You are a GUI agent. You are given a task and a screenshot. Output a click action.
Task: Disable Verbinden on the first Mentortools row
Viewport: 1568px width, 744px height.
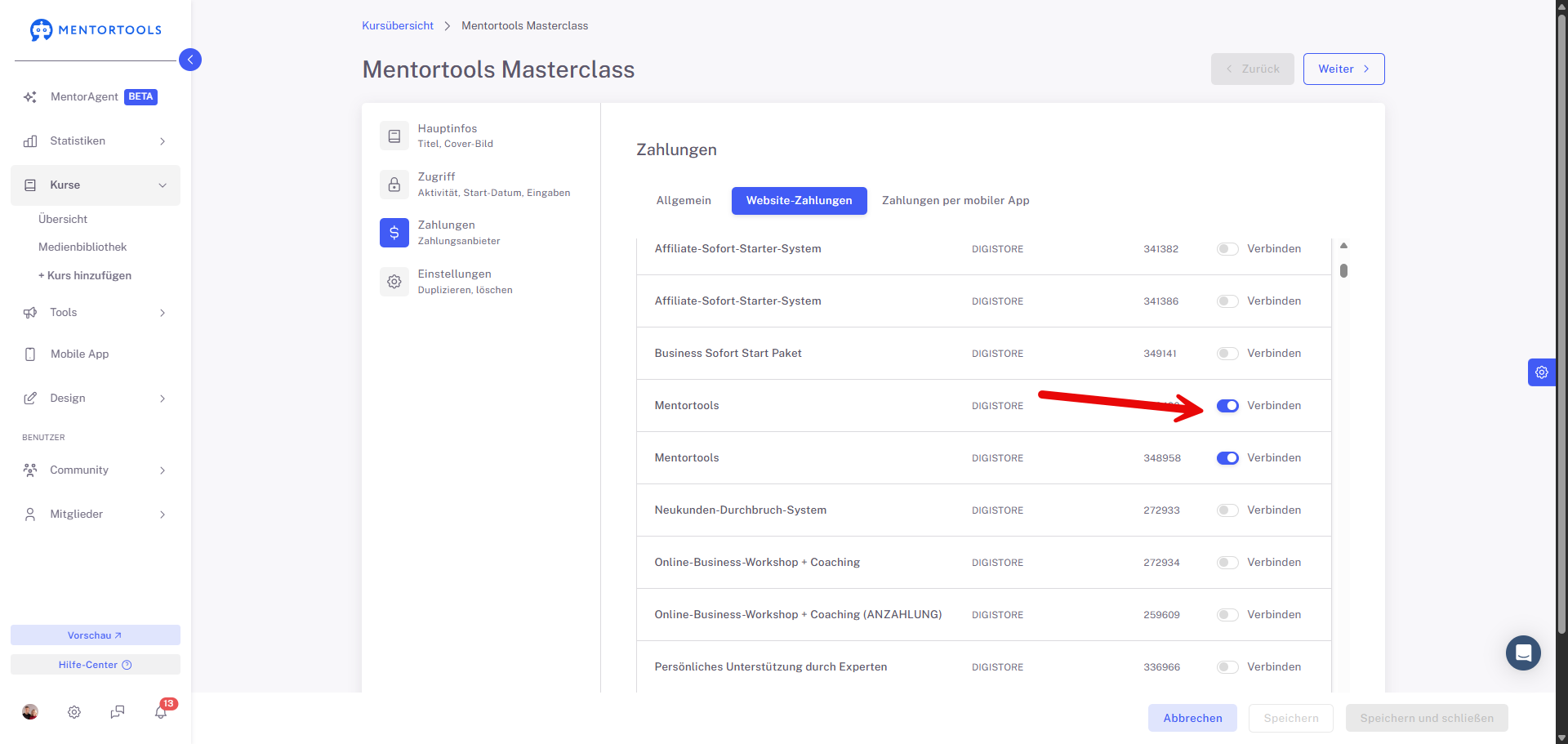tap(1227, 406)
